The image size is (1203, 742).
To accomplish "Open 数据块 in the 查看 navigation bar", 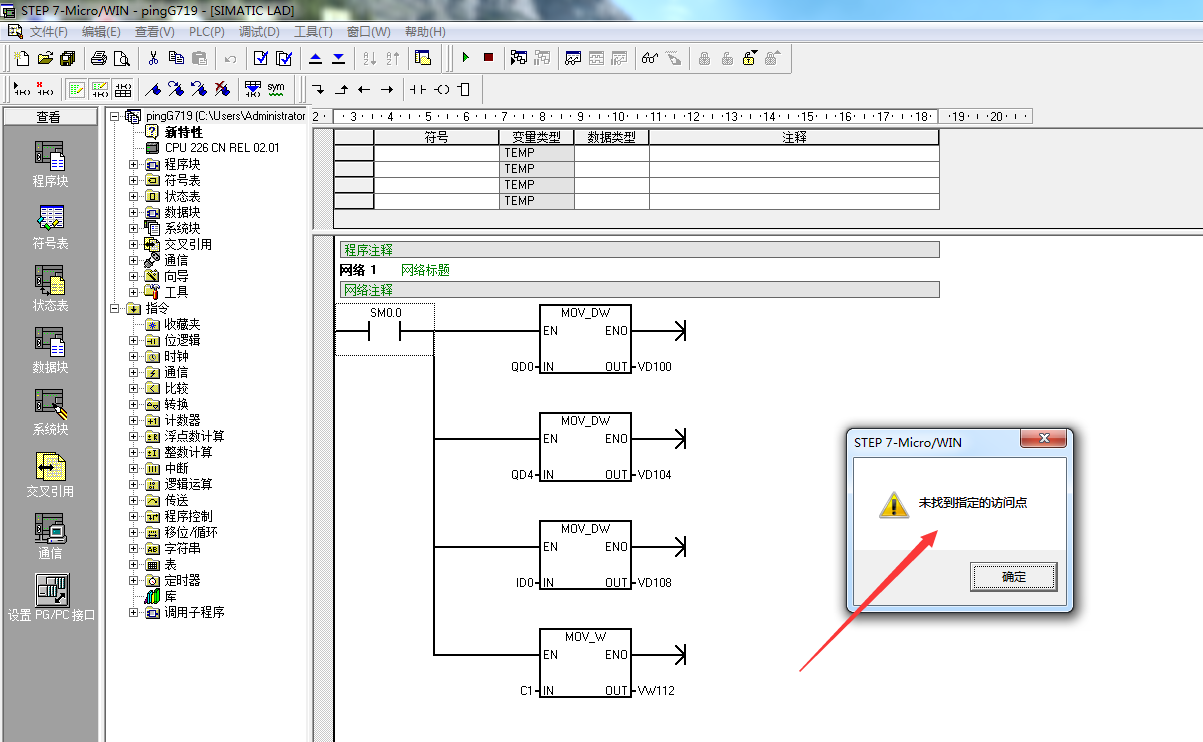I will coord(49,351).
